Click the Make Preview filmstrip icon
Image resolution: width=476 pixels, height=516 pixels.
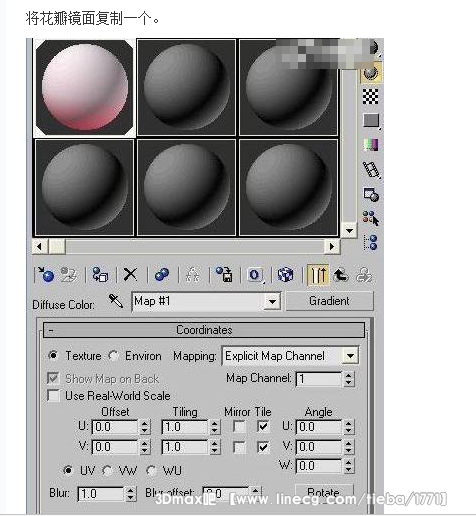371,169
